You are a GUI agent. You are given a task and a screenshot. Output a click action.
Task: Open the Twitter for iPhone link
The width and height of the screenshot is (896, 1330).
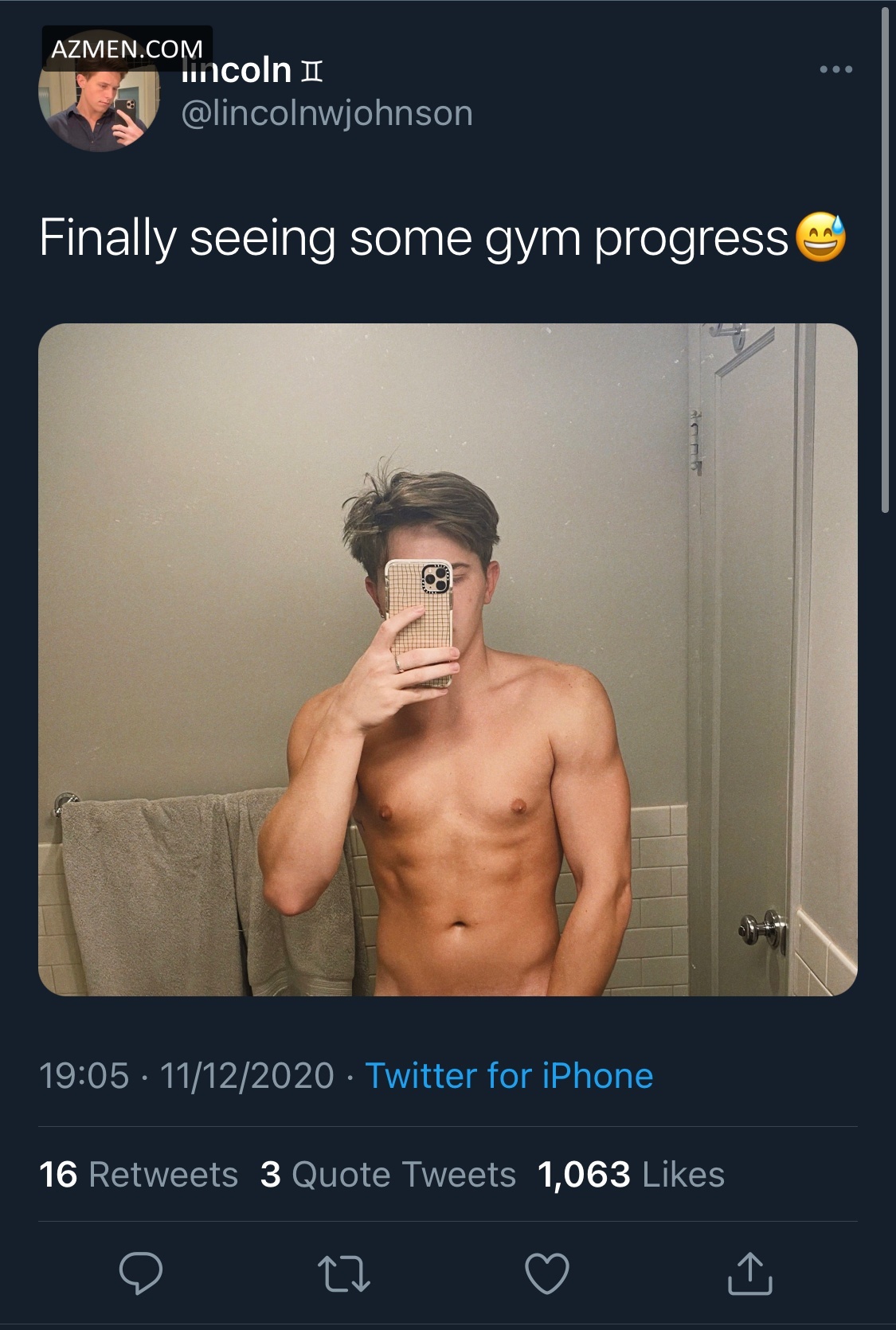click(509, 1076)
